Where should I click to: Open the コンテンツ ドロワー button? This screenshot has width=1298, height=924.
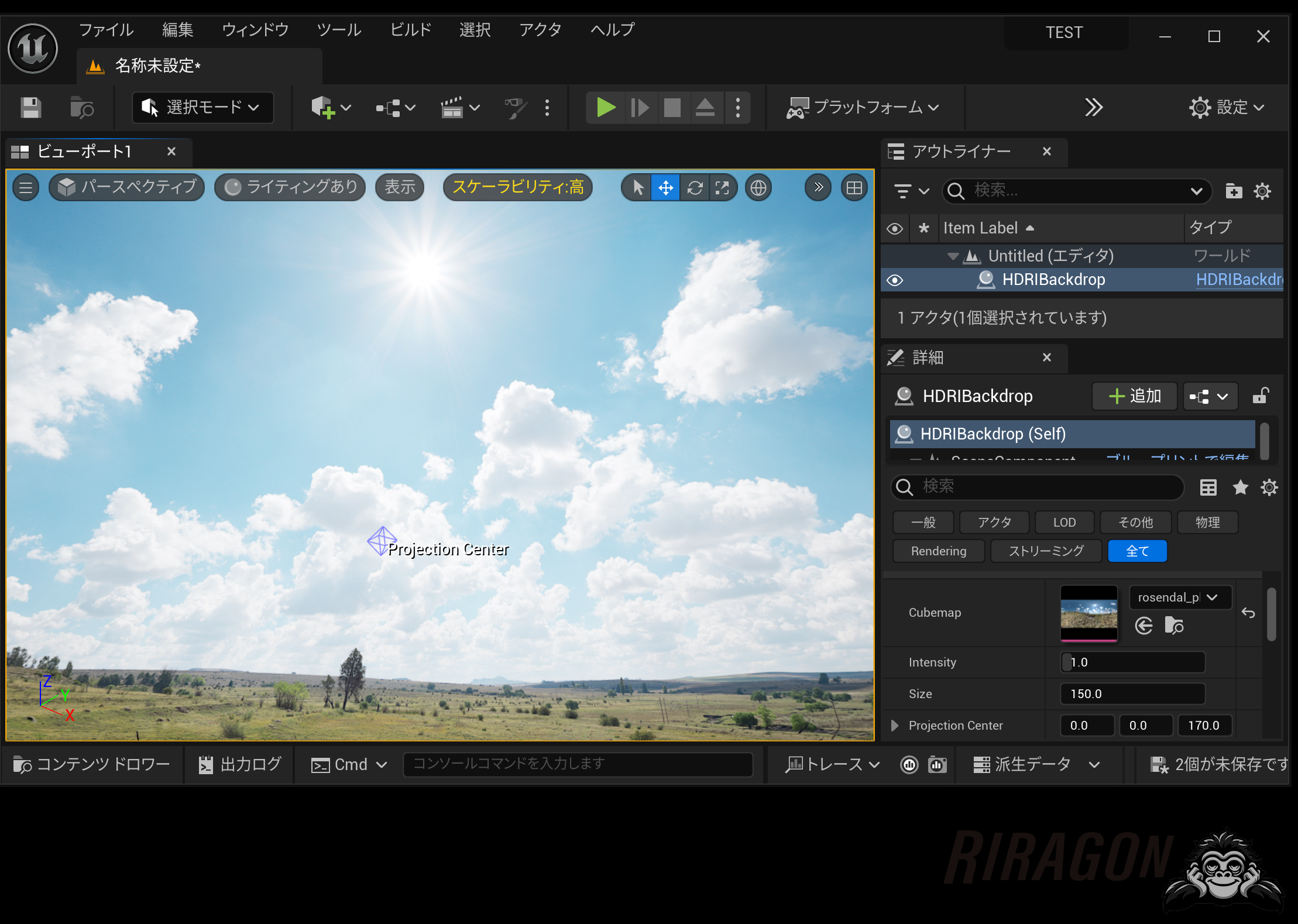(92, 764)
